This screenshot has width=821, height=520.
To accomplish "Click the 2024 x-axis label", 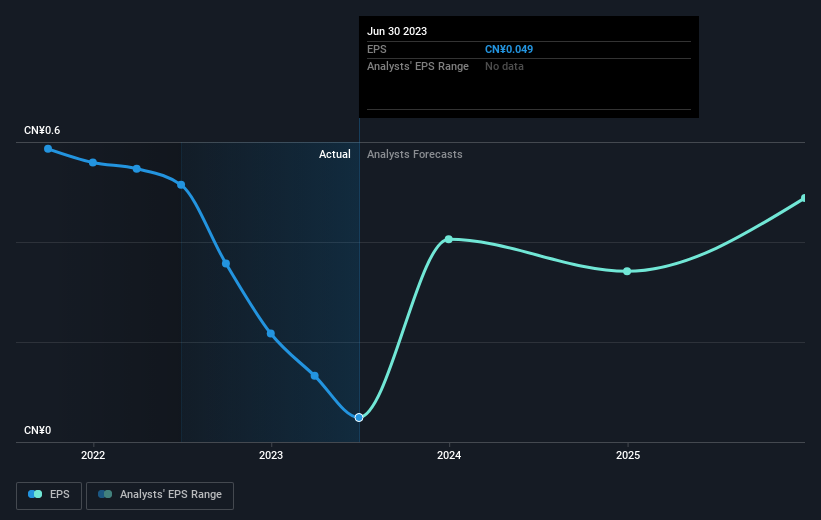I will tap(449, 455).
